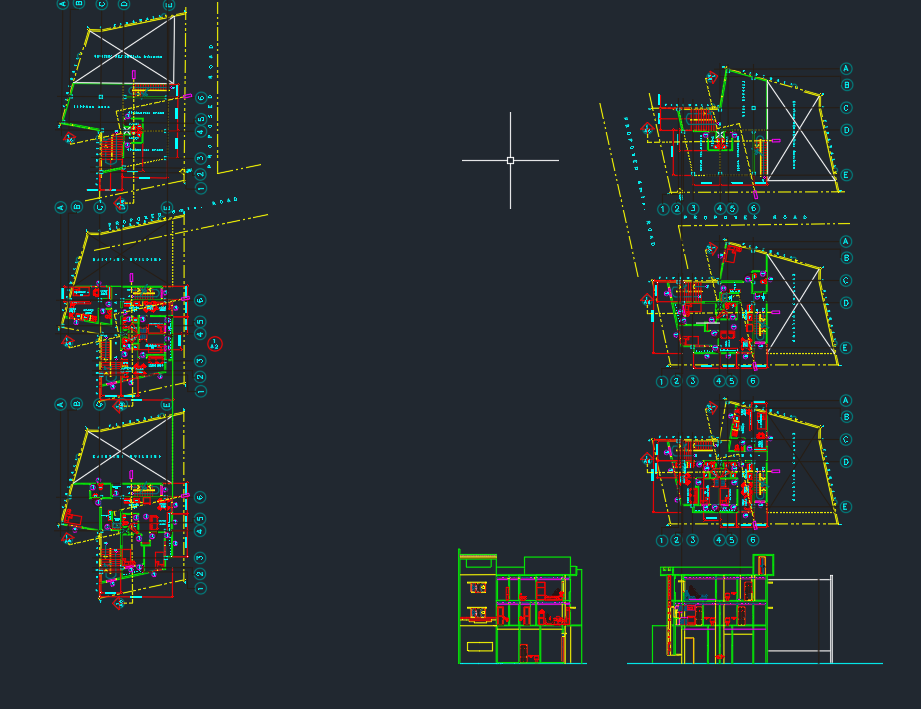Image resolution: width=921 pixels, height=709 pixels.
Task: Select grid bubble 5 below the middle-right plan
Action: pyautogui.click(x=732, y=381)
